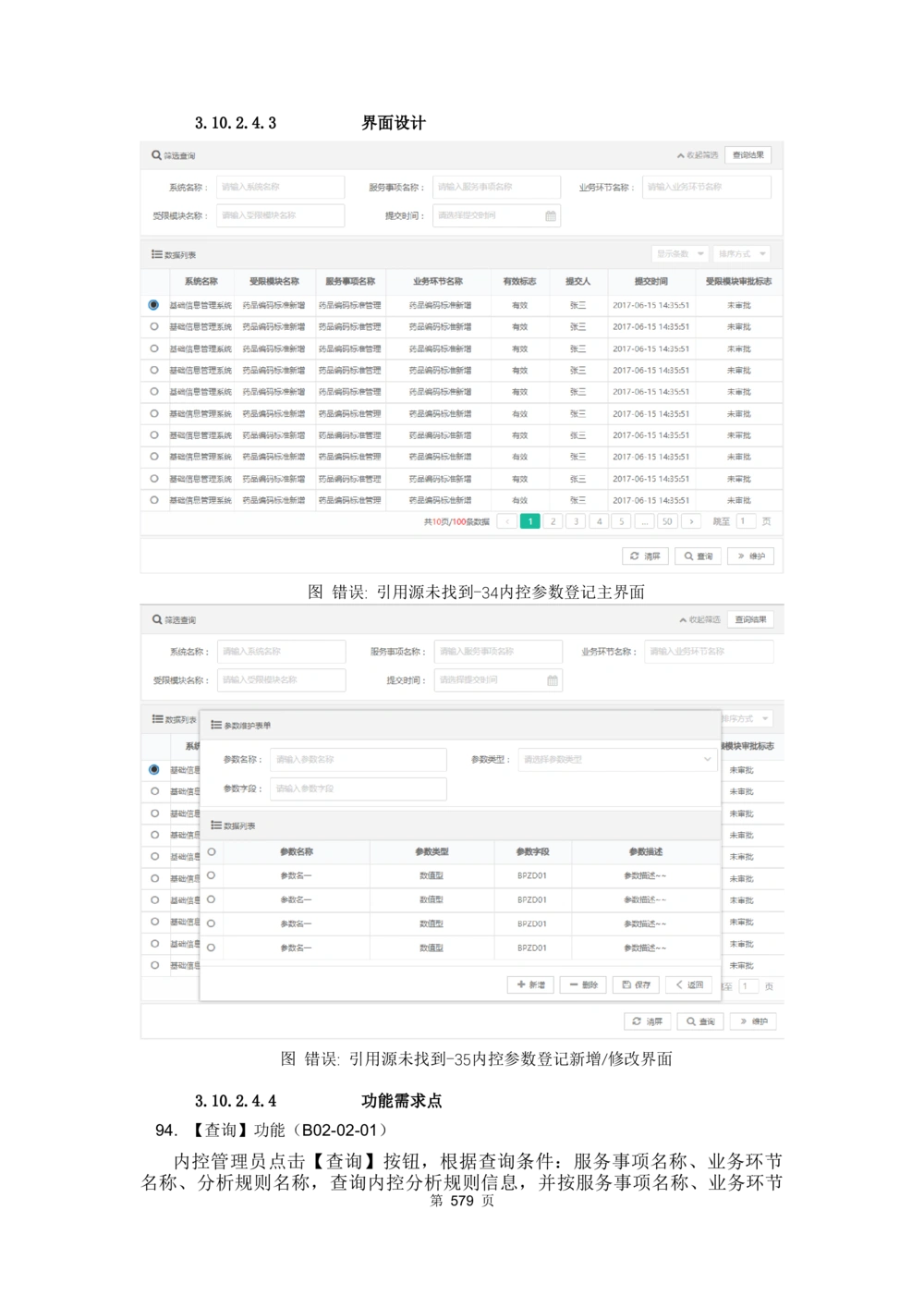The width and height of the screenshot is (924, 1308).
Task: Select page 2 in the pagination bar
Action: click(553, 521)
